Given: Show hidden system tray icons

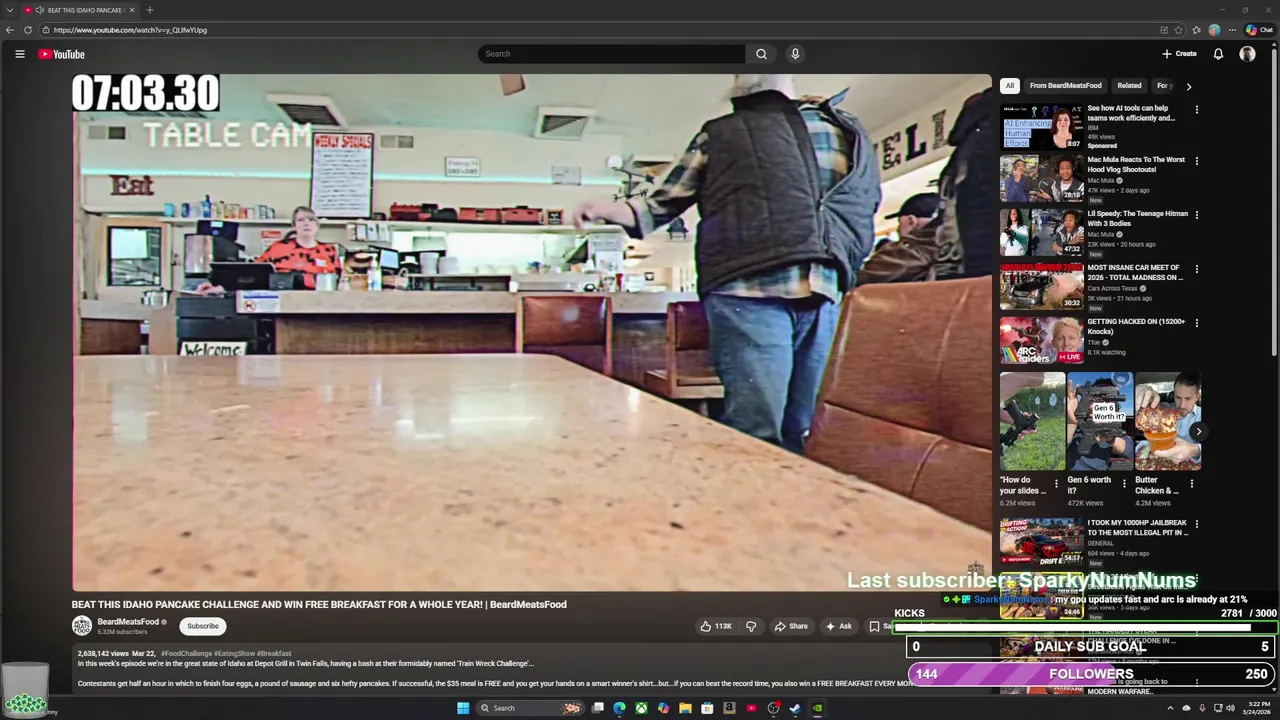Looking at the screenshot, I should pyautogui.click(x=1170, y=708).
